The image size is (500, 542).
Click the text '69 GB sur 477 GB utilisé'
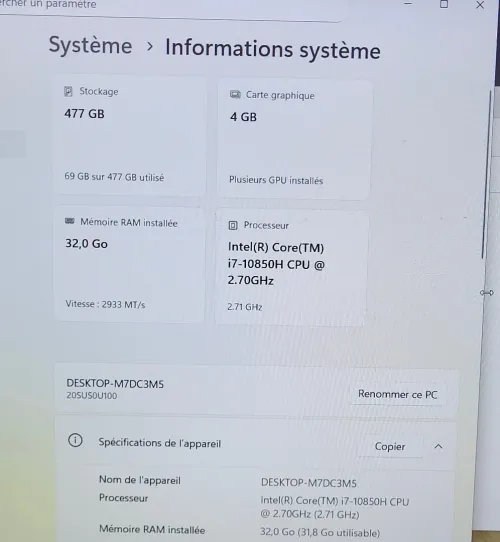114,177
